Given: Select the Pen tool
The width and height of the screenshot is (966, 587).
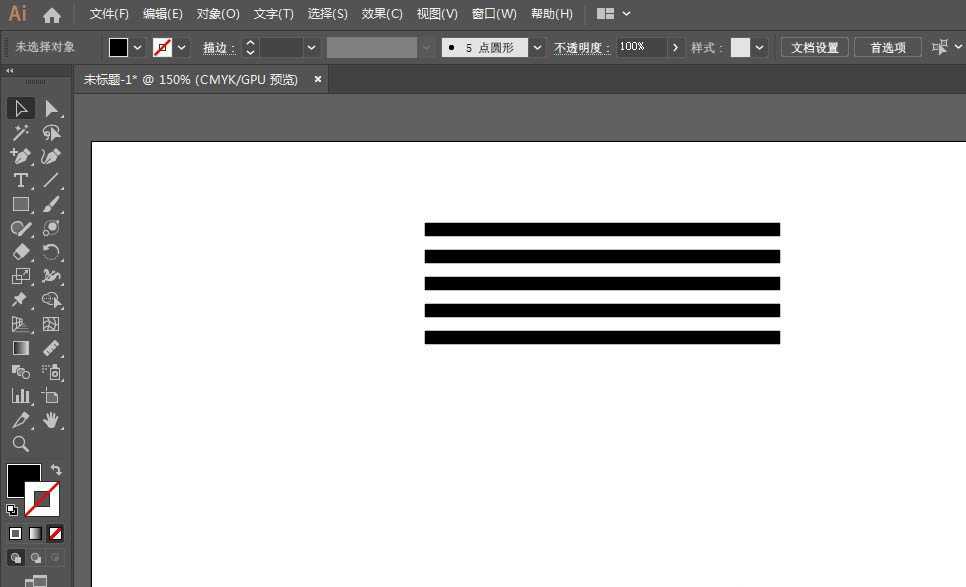Looking at the screenshot, I should click(x=20, y=156).
